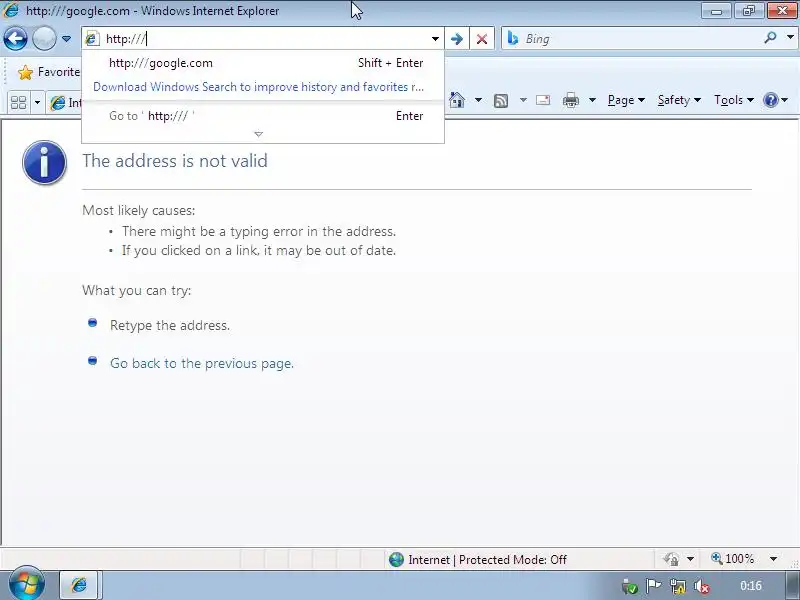Open the Safety menu
Viewport: 800px width, 600px height.
pos(679,100)
